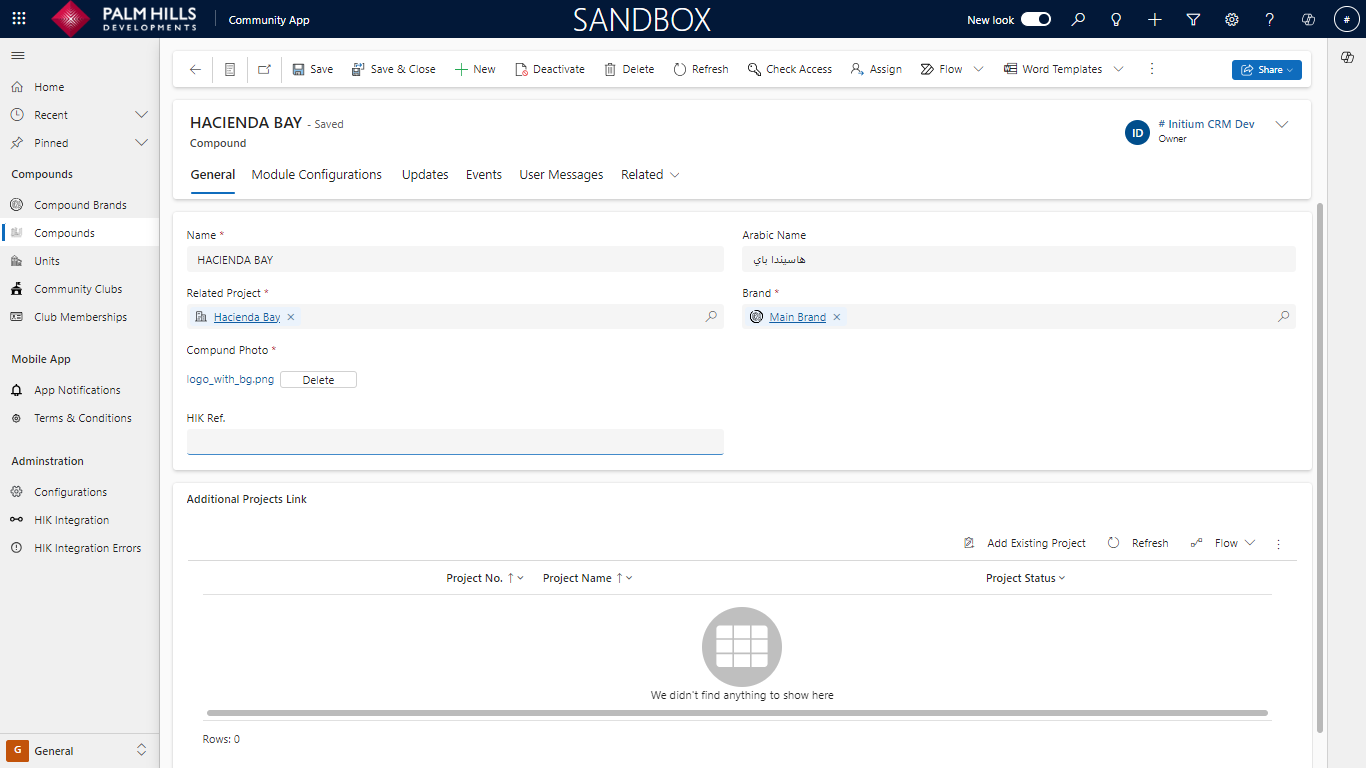1366x768 pixels.
Task: Open the search magnifier in header
Action: tap(1078, 19)
